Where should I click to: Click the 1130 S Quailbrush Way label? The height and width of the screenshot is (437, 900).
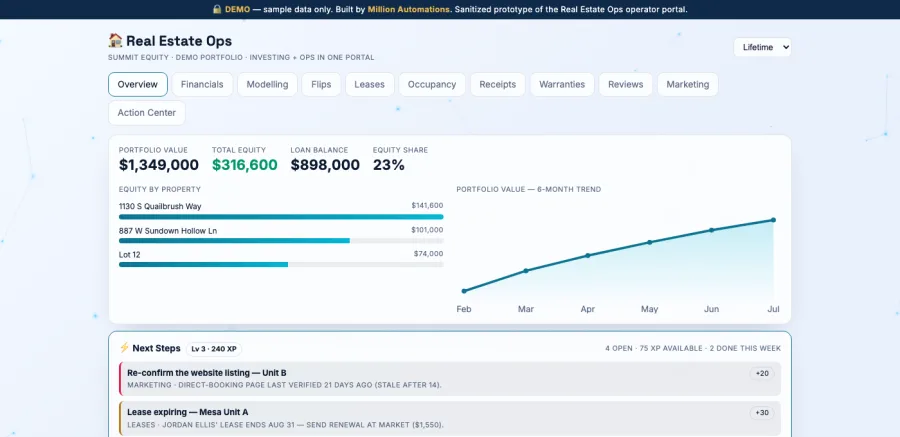click(x=160, y=206)
